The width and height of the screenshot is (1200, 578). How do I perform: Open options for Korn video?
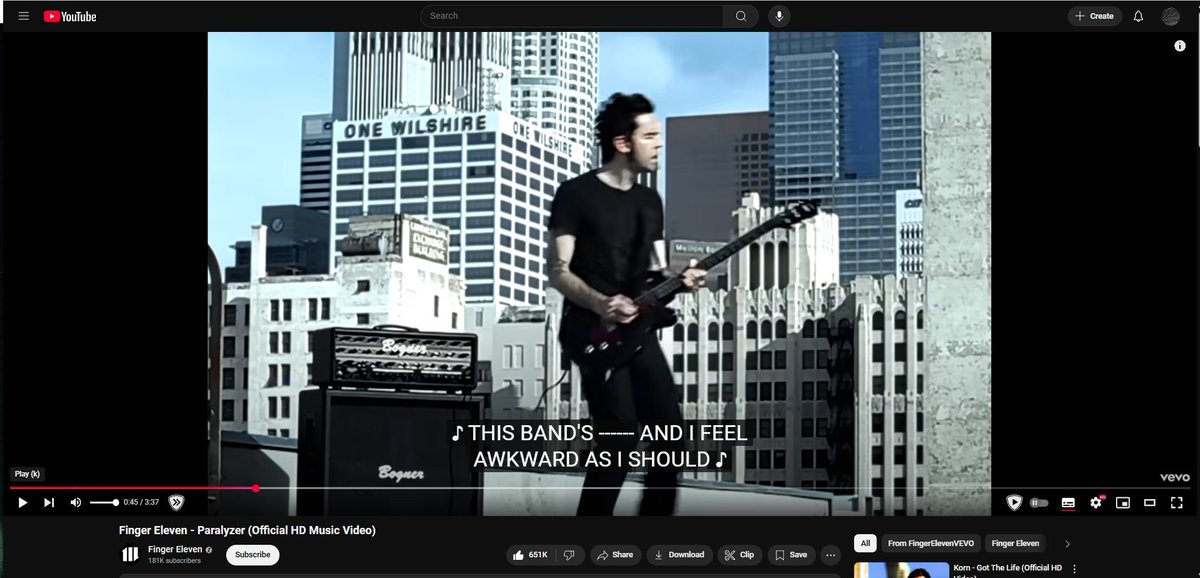coord(1075,569)
